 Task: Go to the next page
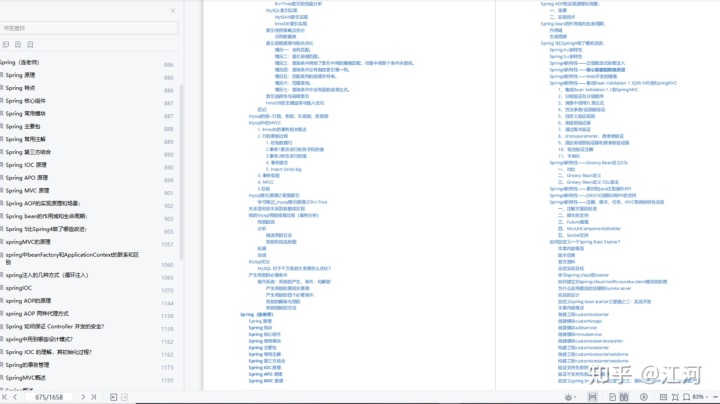(x=83, y=397)
